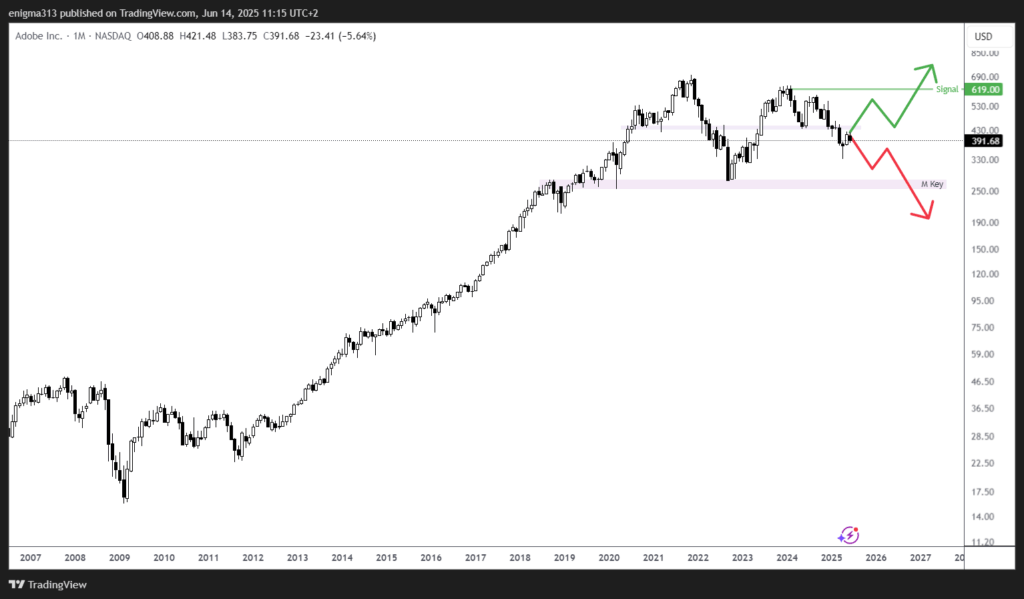This screenshot has height=599, width=1024.
Task: Click the TradingView logo at bottom left
Action: click(x=48, y=585)
